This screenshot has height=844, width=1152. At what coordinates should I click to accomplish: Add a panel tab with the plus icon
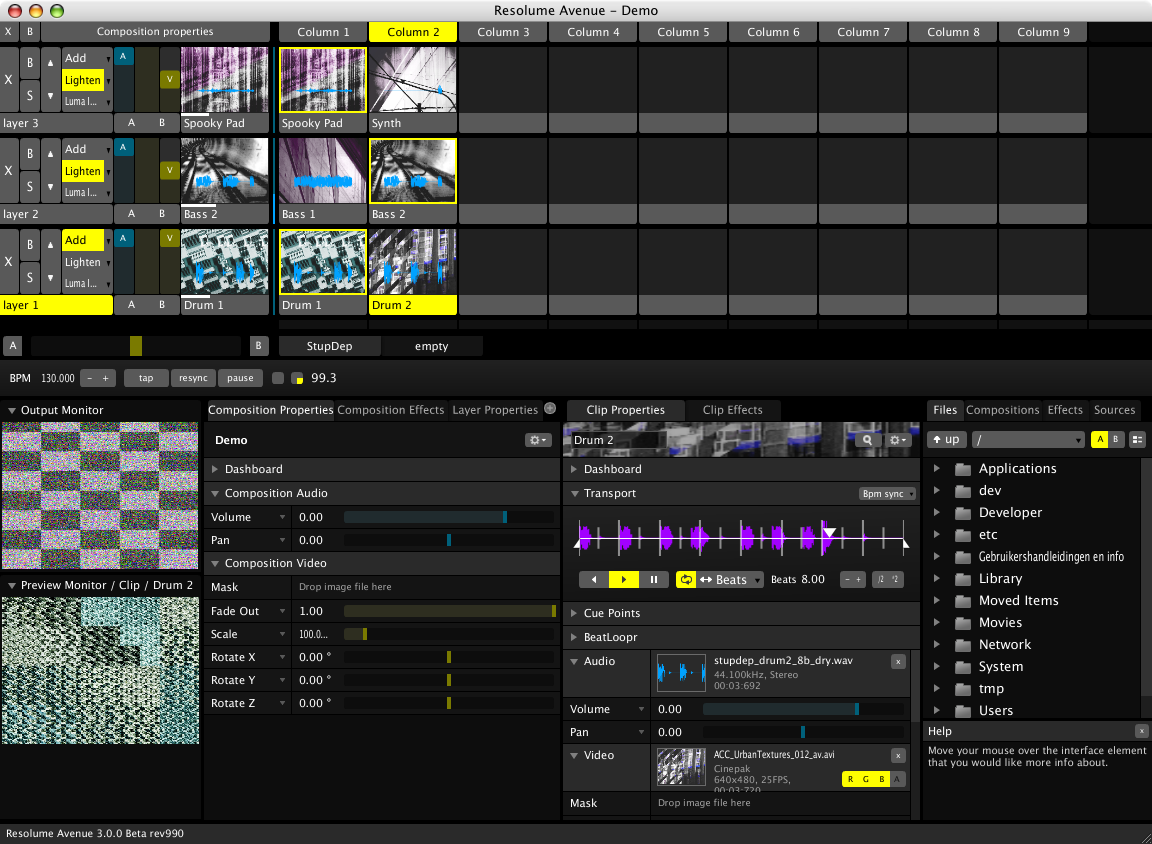pyautogui.click(x=550, y=408)
